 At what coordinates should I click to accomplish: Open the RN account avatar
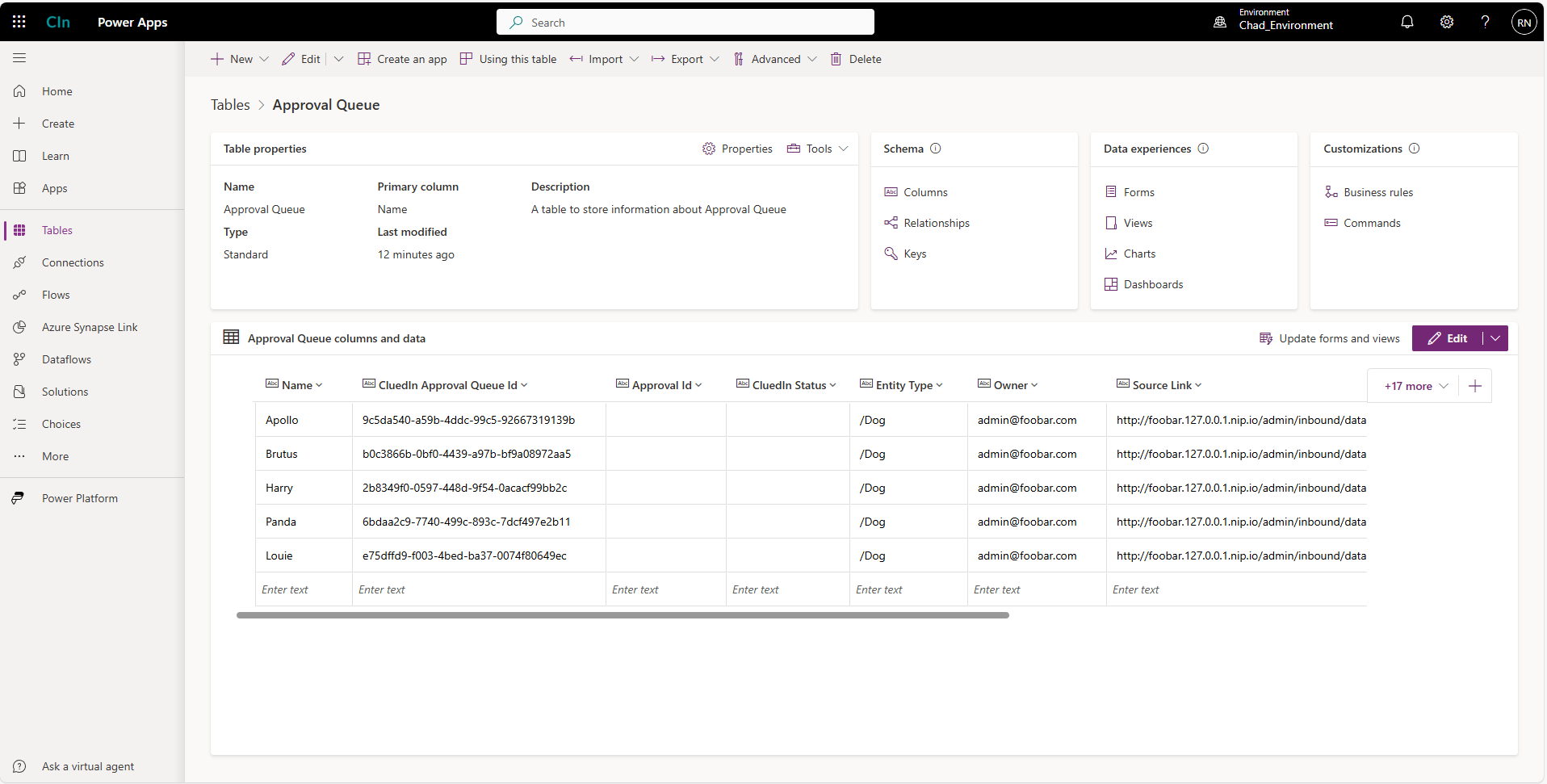pos(1524,22)
